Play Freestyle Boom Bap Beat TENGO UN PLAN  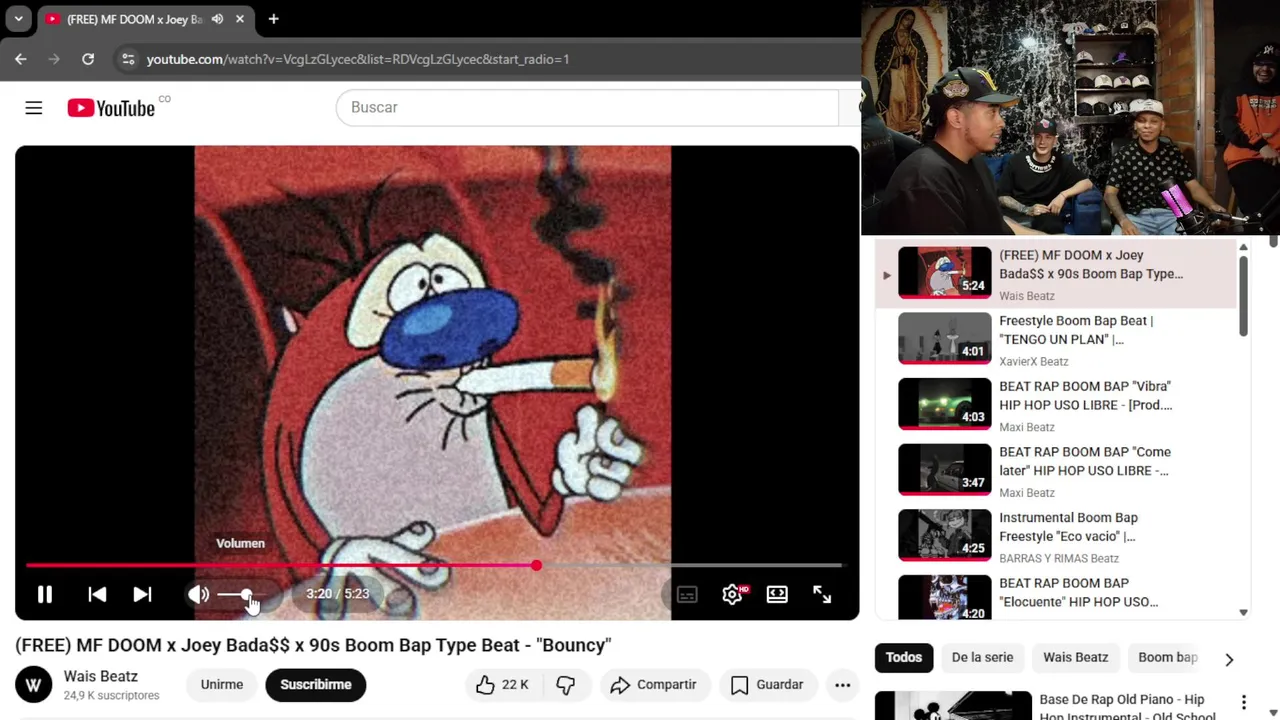pyautogui.click(x=1055, y=340)
